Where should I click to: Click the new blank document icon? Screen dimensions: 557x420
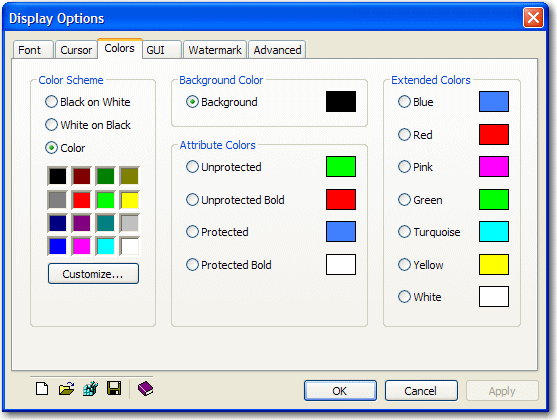click(x=42, y=388)
